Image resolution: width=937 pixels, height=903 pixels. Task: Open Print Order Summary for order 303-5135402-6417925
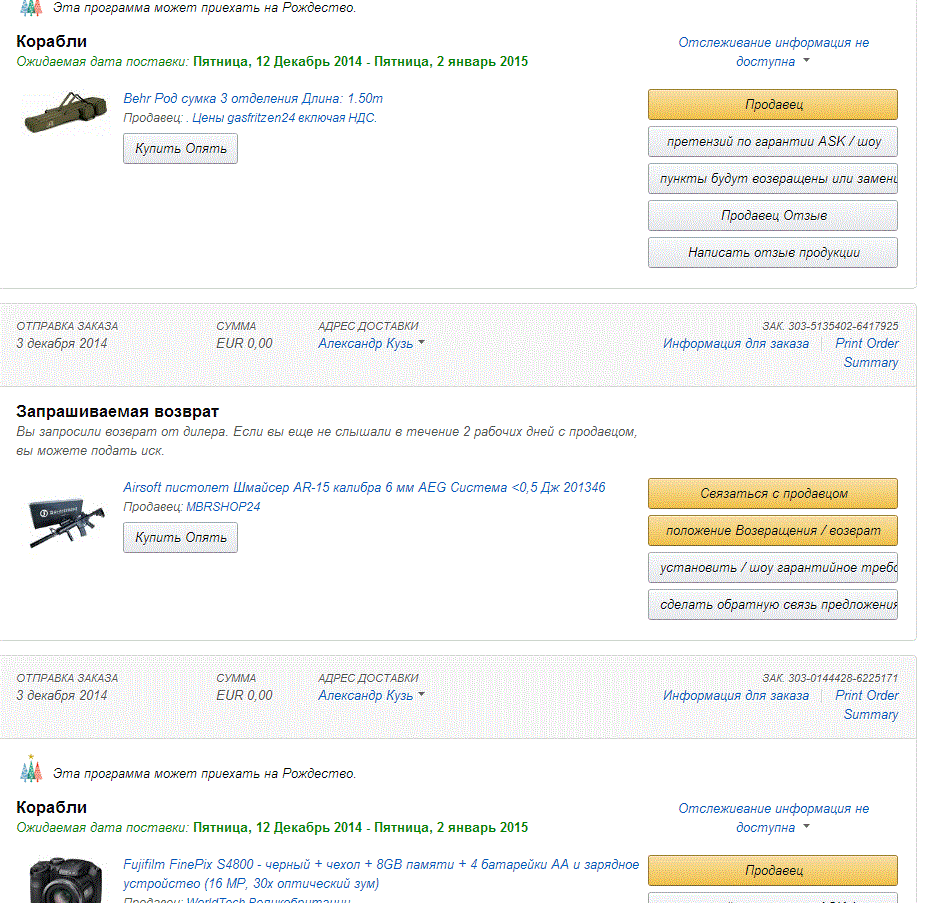tap(866, 353)
